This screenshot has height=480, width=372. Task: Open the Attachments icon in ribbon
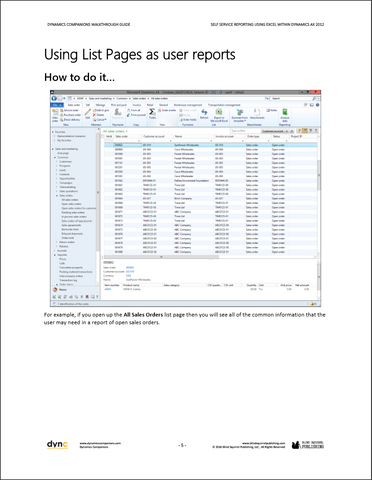(x=257, y=112)
